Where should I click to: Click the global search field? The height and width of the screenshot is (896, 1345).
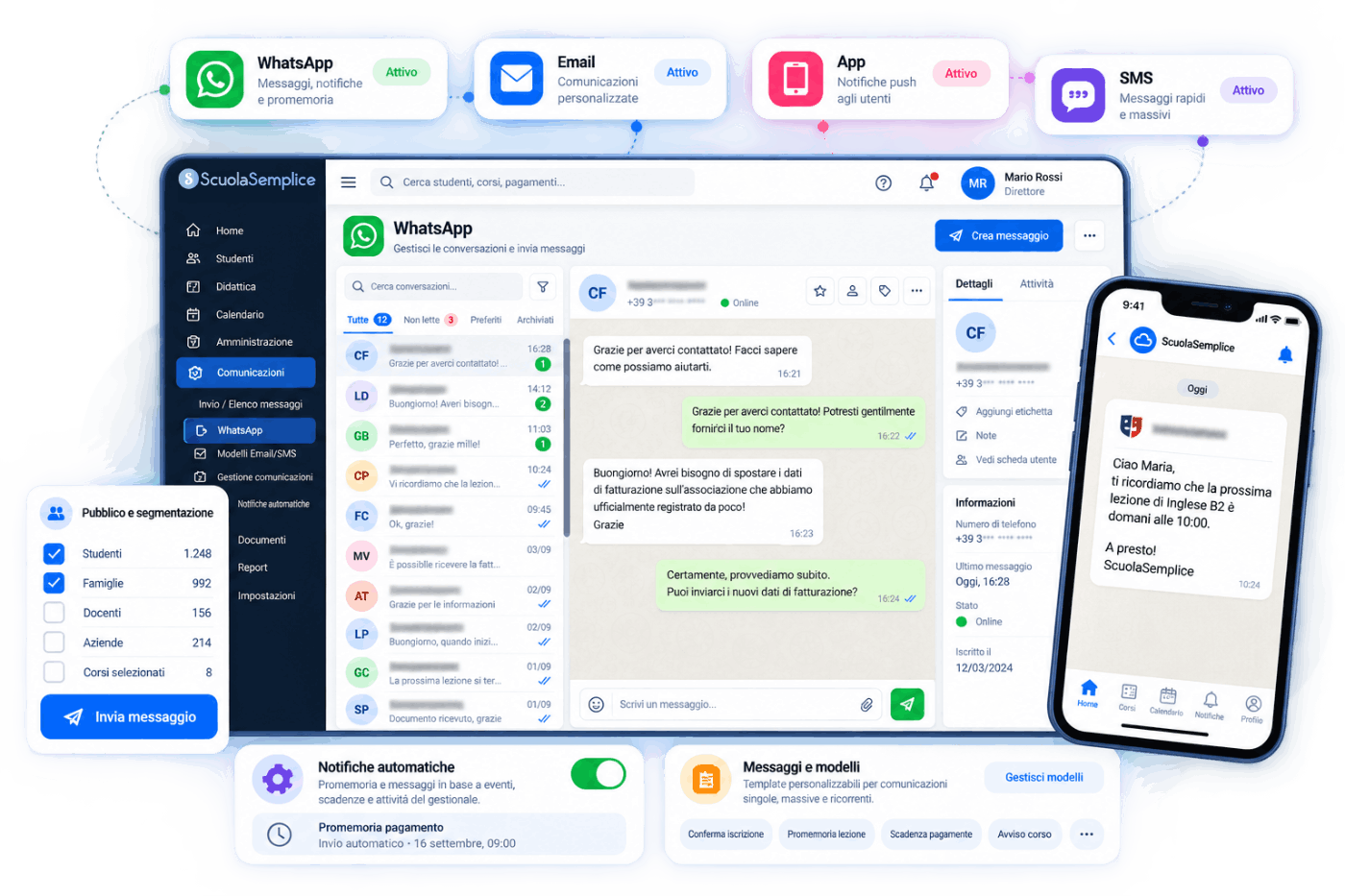coord(532,182)
